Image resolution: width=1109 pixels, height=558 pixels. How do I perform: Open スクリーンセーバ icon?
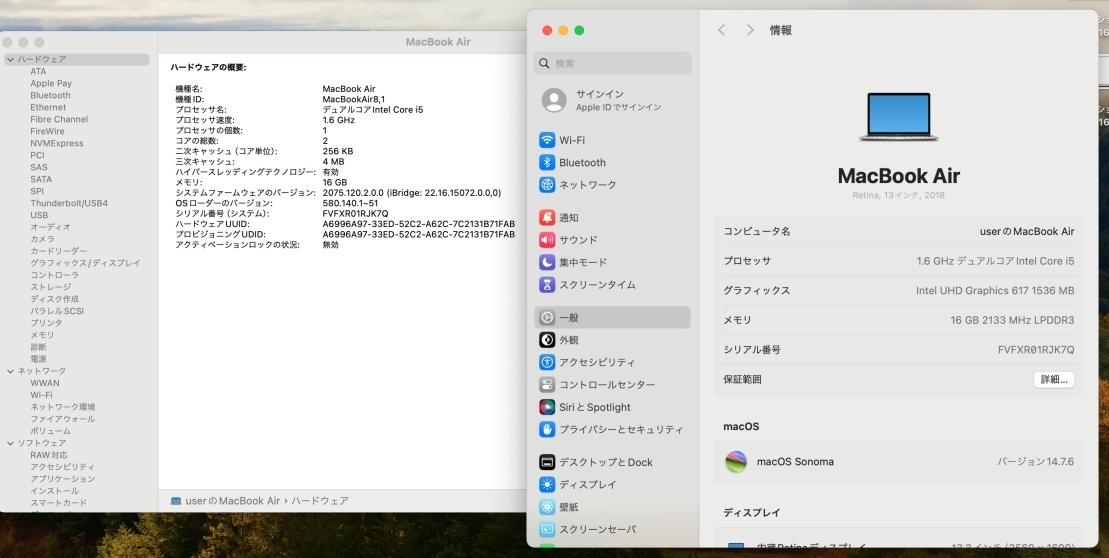pos(547,529)
